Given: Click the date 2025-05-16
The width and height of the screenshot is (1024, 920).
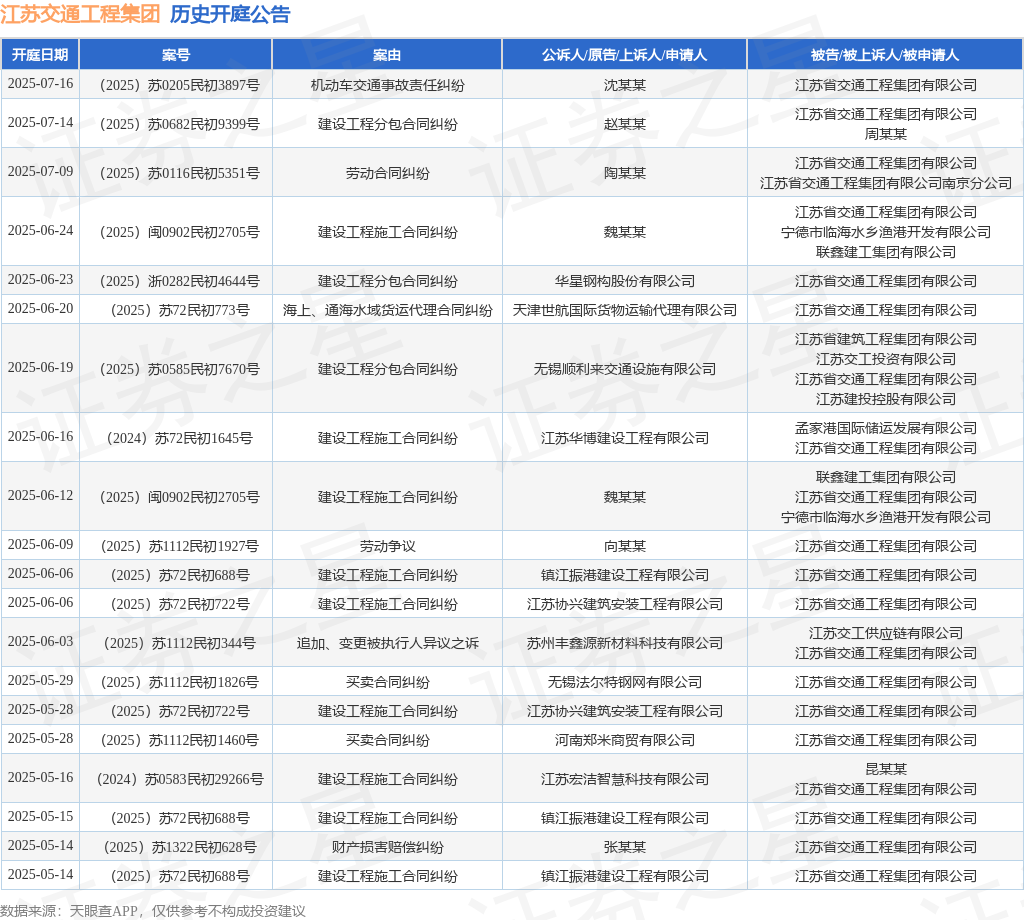Looking at the screenshot, I should (40, 778).
